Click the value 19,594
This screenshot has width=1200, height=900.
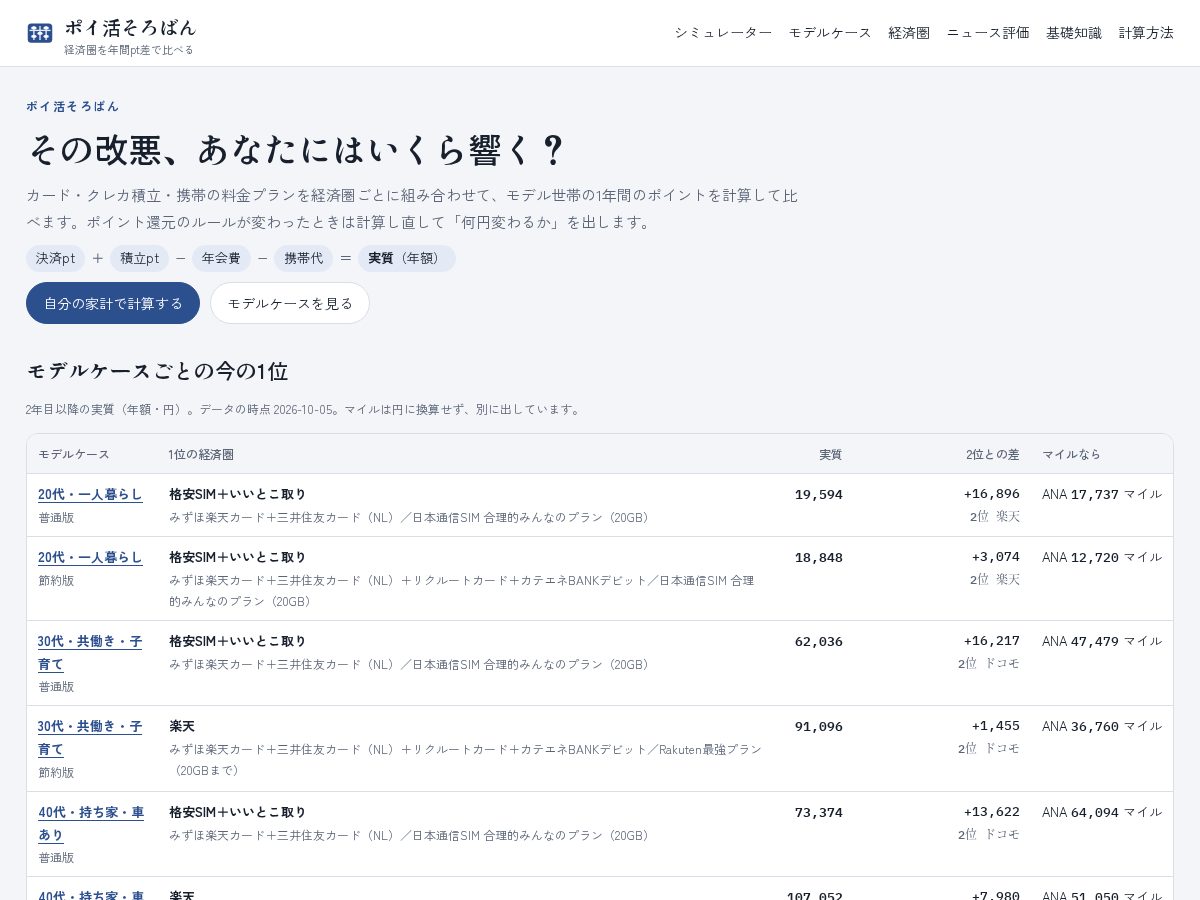pos(819,494)
